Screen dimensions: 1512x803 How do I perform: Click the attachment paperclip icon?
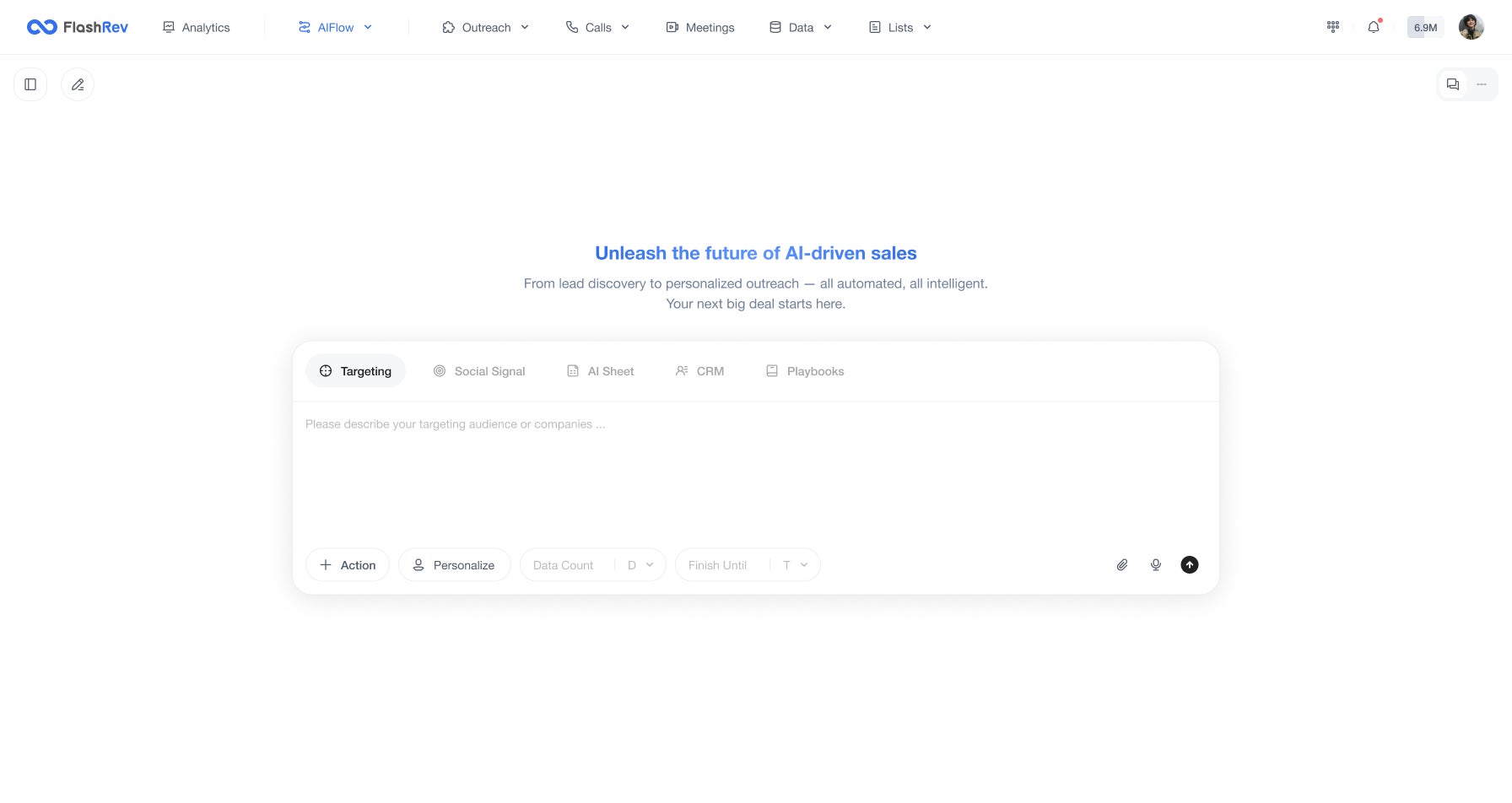pyautogui.click(x=1122, y=565)
